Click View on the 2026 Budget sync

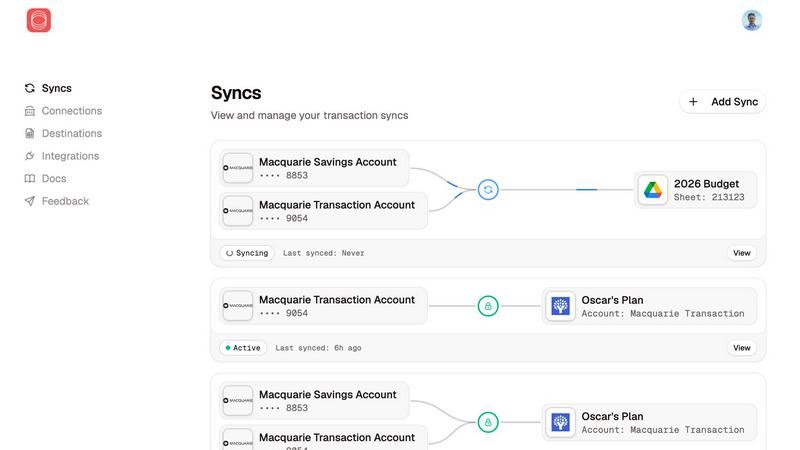point(741,253)
